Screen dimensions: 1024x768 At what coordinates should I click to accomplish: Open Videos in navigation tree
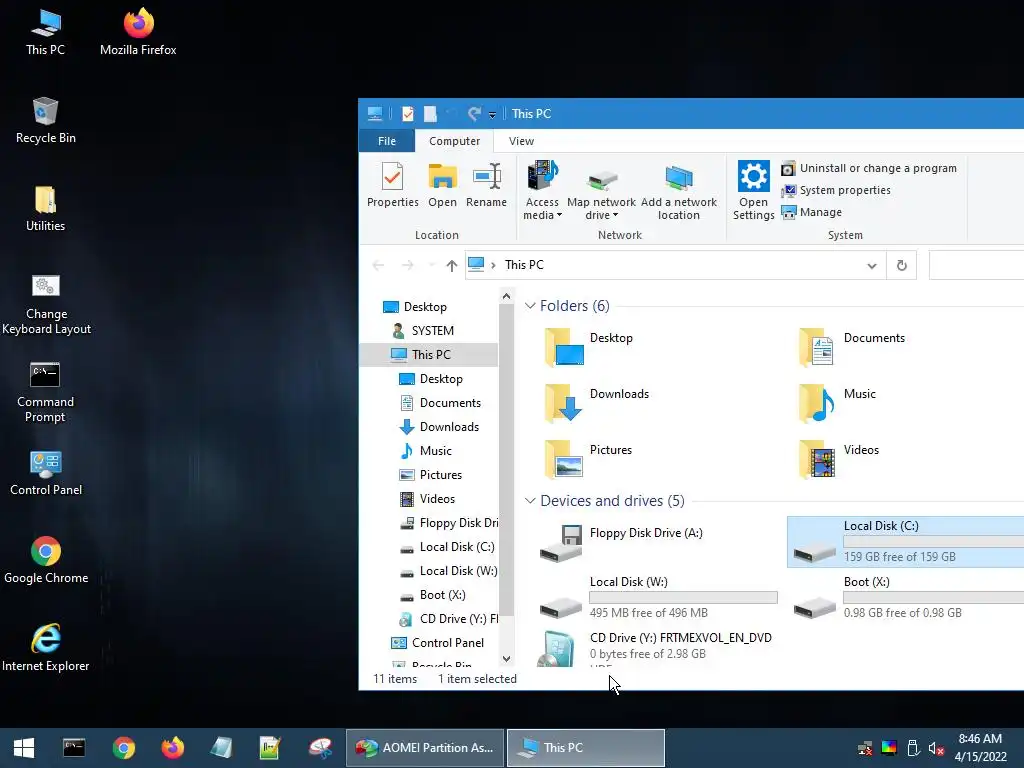coord(427,499)
